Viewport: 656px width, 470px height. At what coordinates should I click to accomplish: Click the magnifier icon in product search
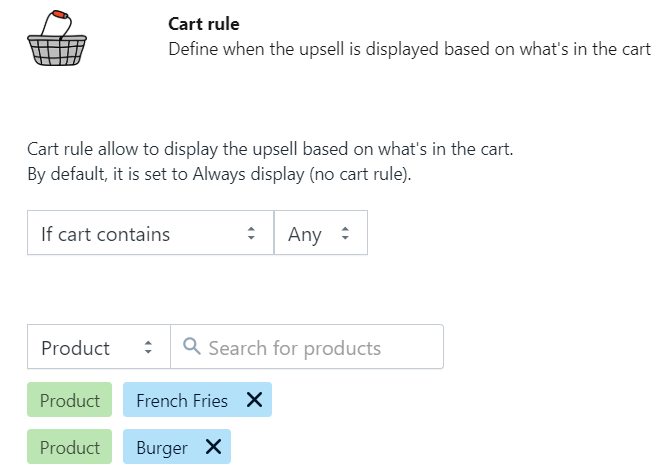(191, 348)
